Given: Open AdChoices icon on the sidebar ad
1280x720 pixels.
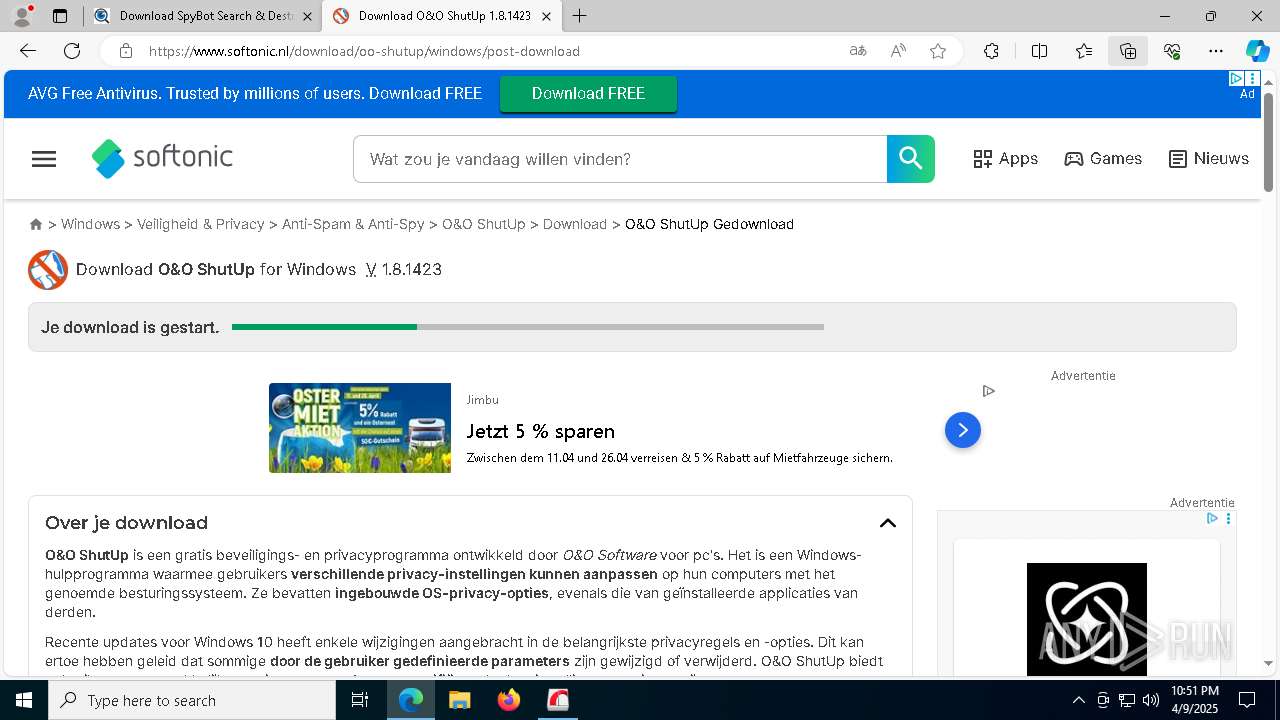Looking at the screenshot, I should (1212, 518).
